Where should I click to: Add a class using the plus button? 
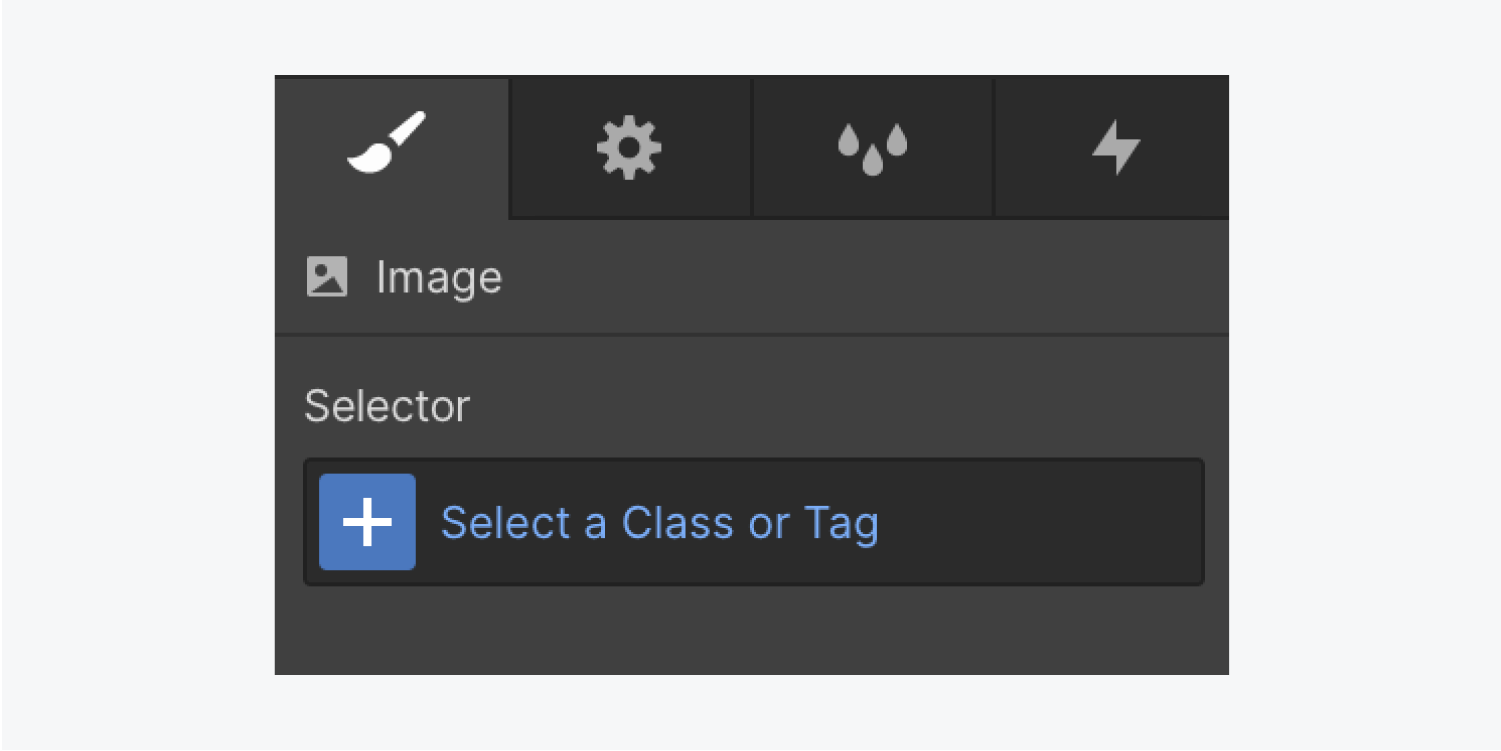click(x=367, y=522)
